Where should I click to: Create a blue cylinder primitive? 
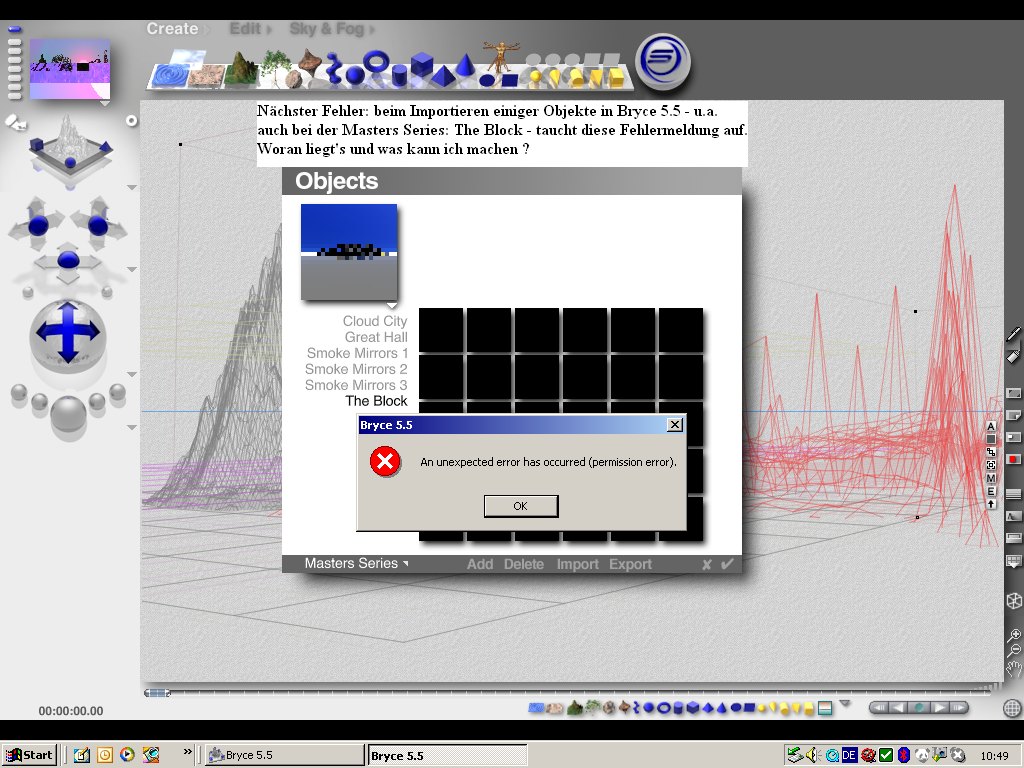click(400, 76)
